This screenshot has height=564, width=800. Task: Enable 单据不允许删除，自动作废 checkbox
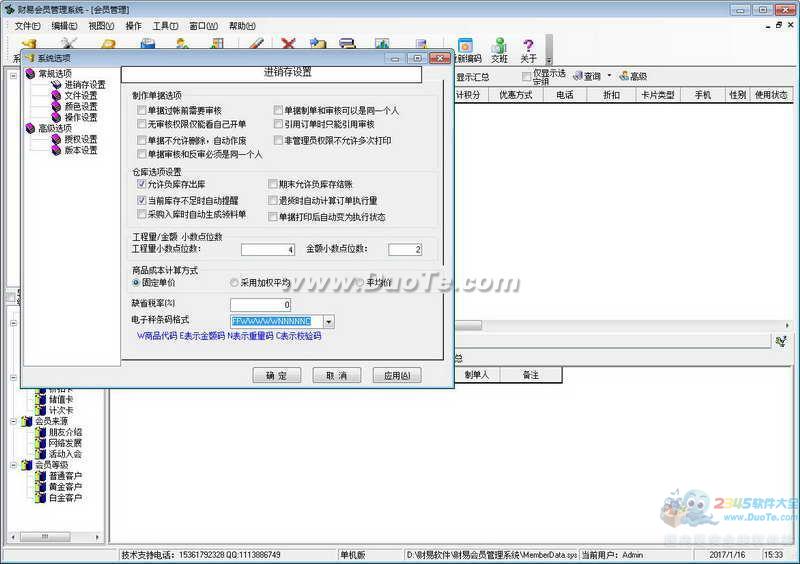142,140
